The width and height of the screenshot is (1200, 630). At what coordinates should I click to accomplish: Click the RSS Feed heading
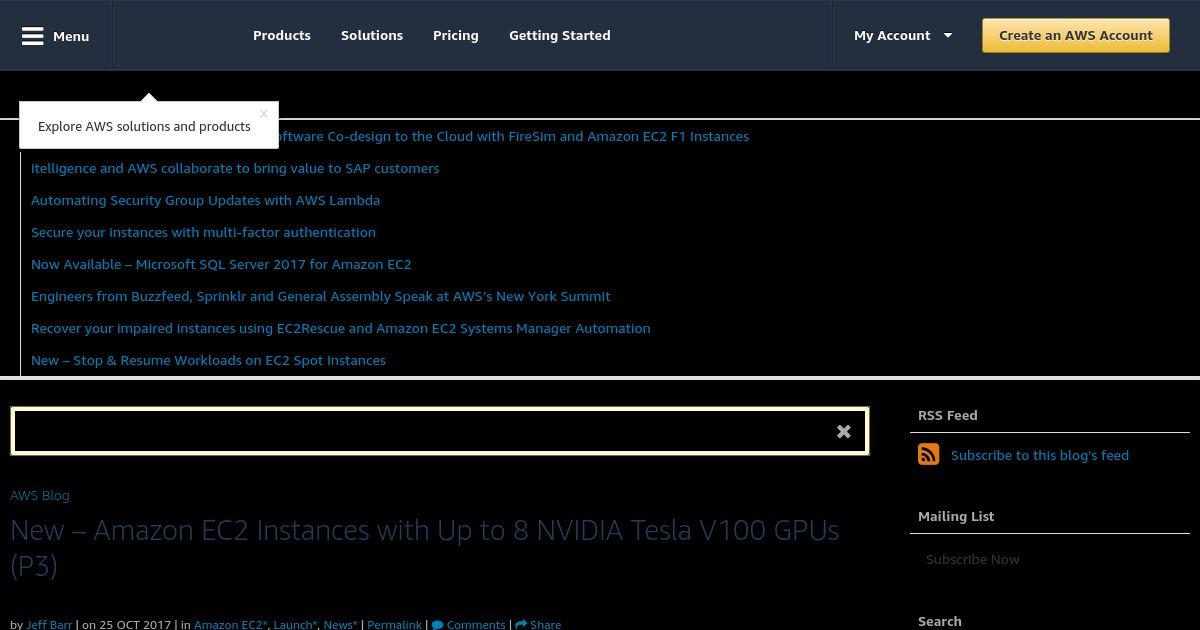[948, 415]
